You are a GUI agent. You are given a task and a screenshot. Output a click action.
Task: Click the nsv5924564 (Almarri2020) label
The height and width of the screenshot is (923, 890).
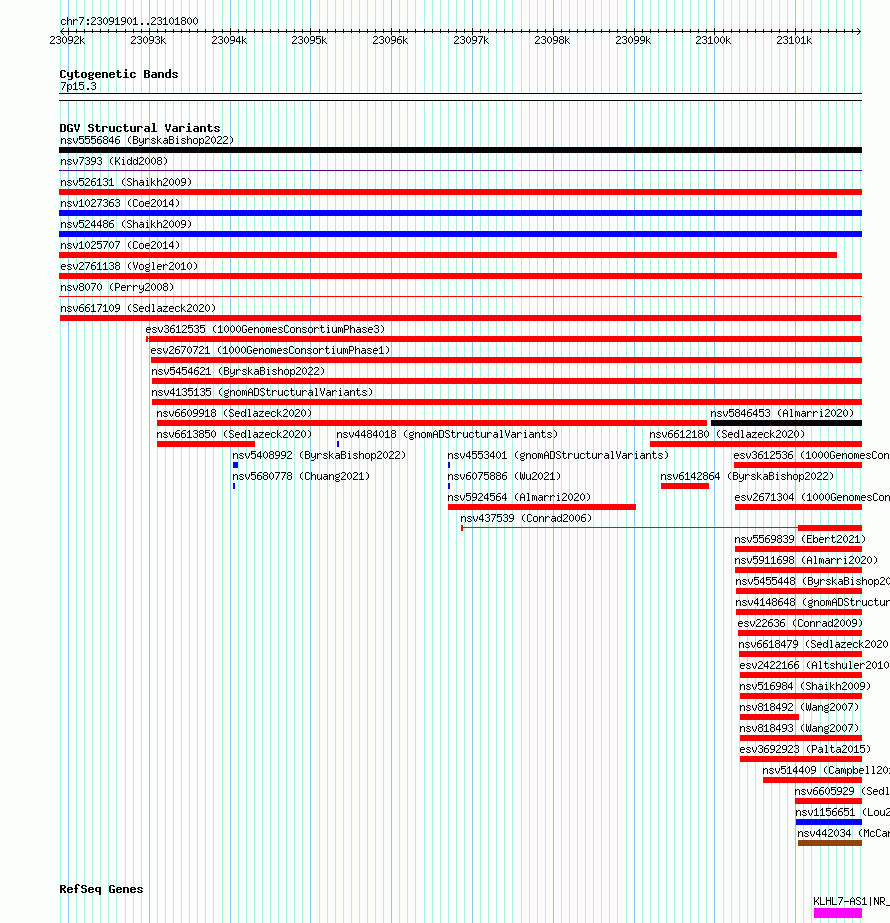[519, 497]
